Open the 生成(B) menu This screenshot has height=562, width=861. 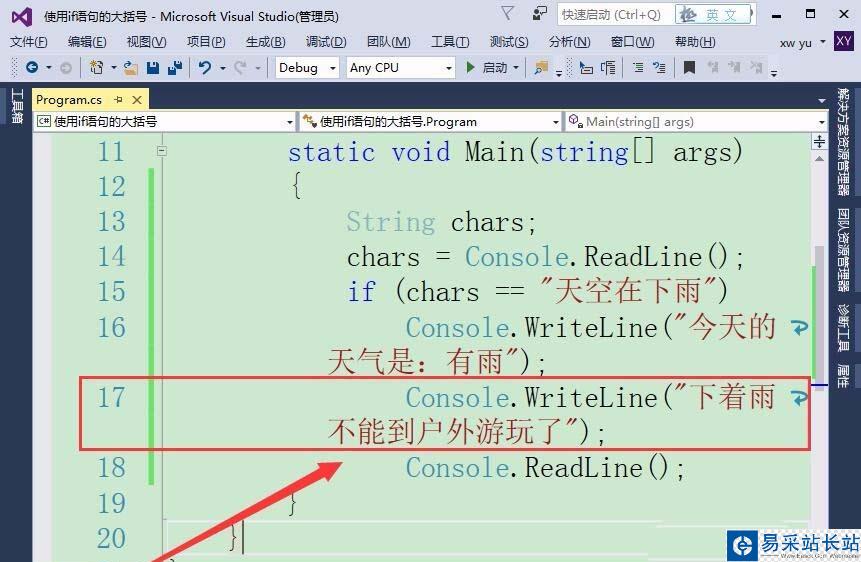pos(265,42)
